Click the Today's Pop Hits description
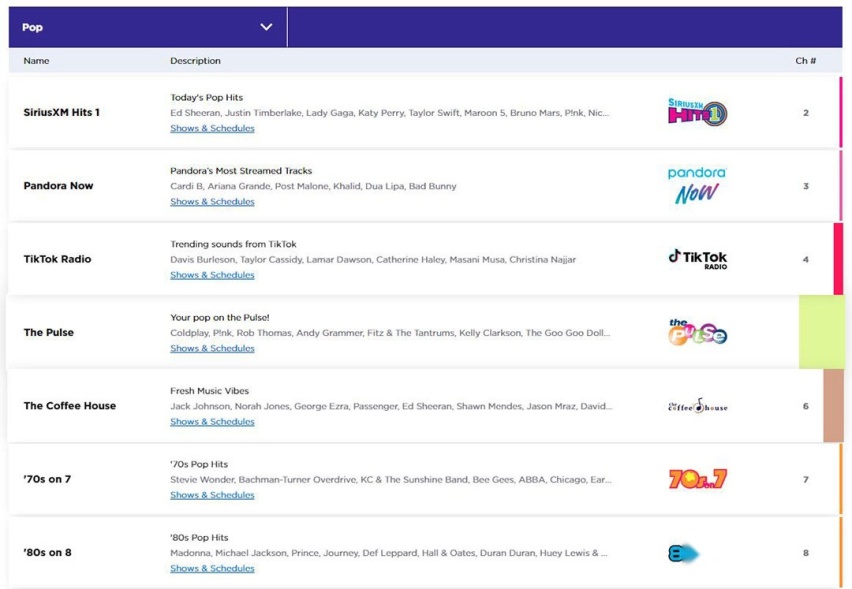The width and height of the screenshot is (852, 589). 206,98
